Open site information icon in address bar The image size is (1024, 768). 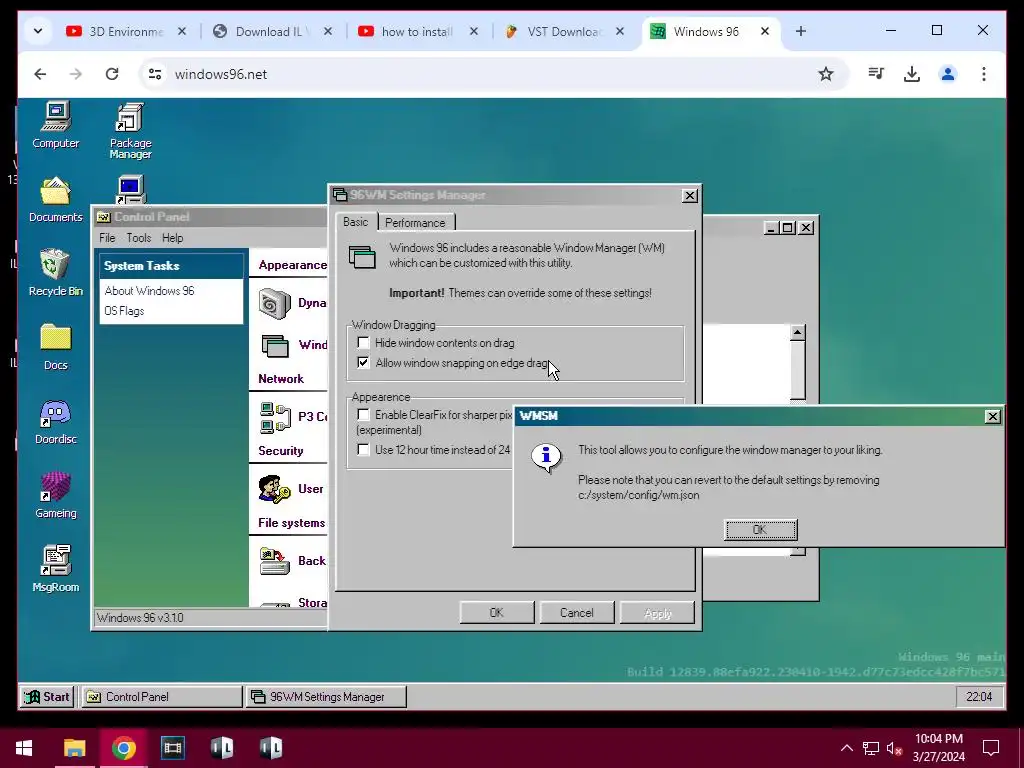point(155,74)
